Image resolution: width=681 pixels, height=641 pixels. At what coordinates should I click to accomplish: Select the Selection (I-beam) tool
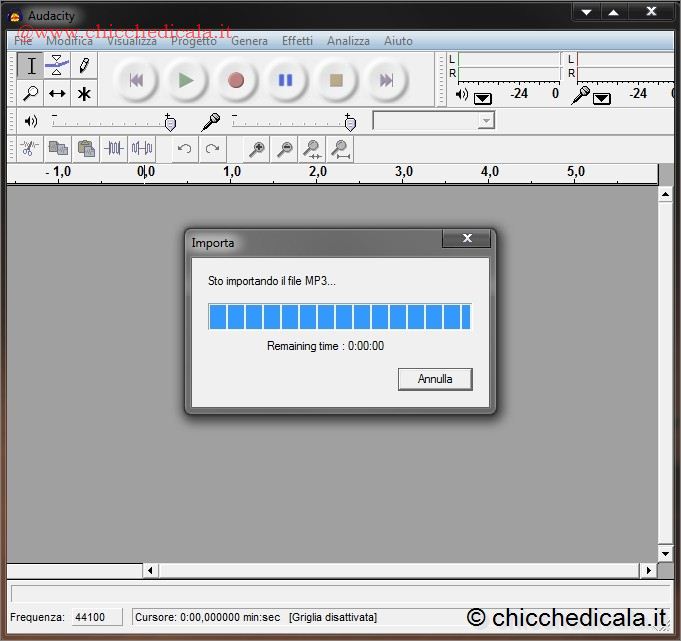[x=31, y=66]
